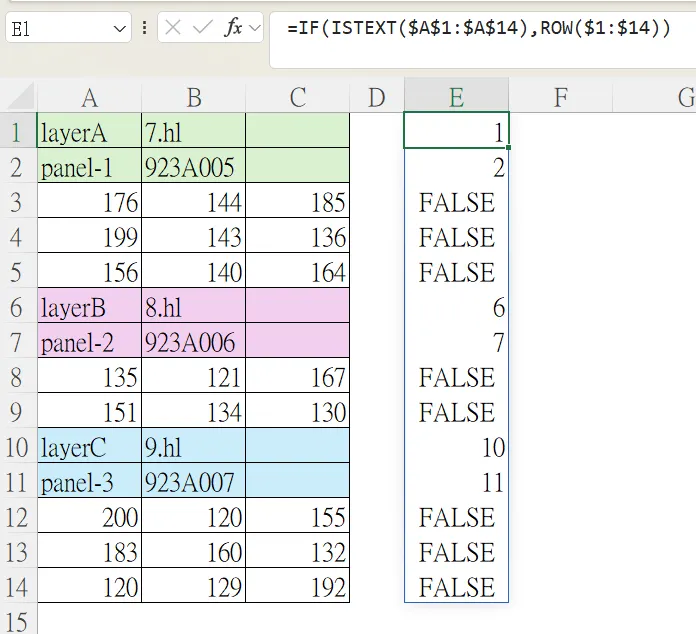
Task: Click cell with value 156
Action: click(x=89, y=271)
